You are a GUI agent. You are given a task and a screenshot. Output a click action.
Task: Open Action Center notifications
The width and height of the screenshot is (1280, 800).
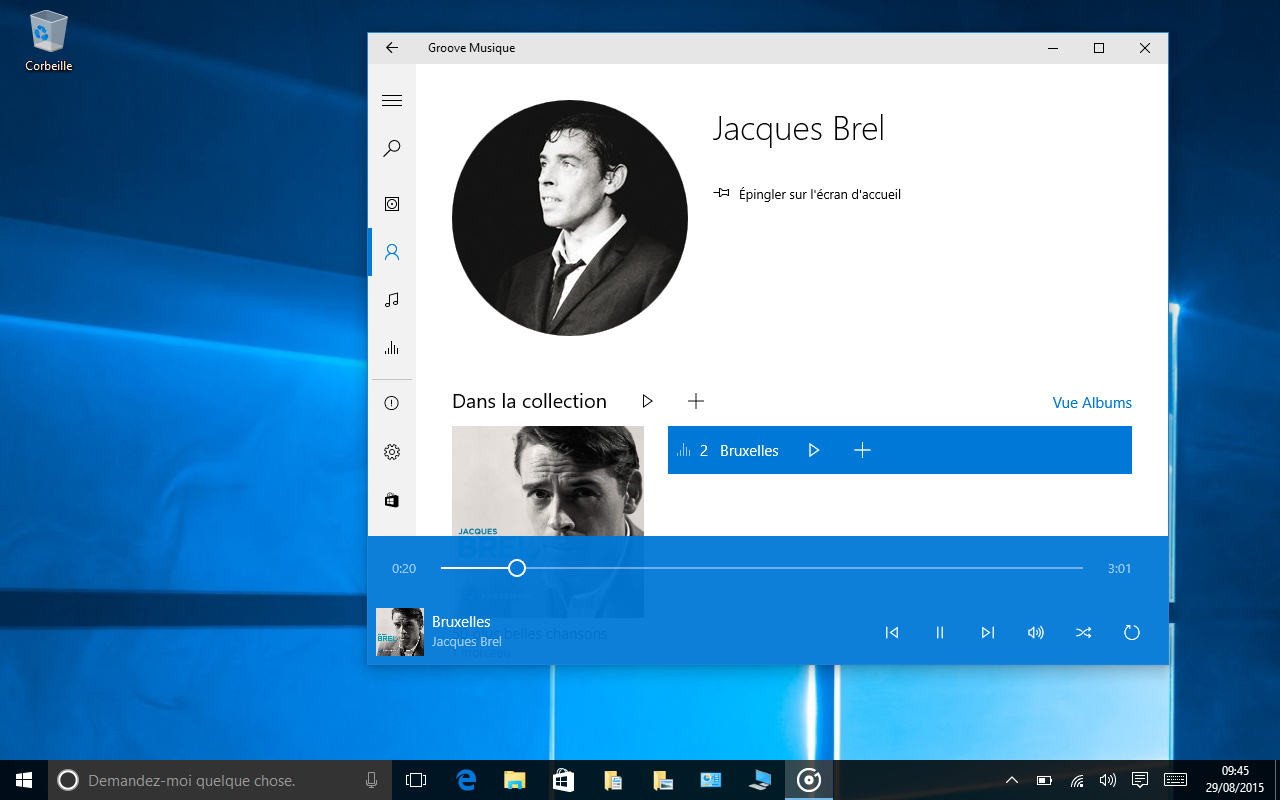1139,780
